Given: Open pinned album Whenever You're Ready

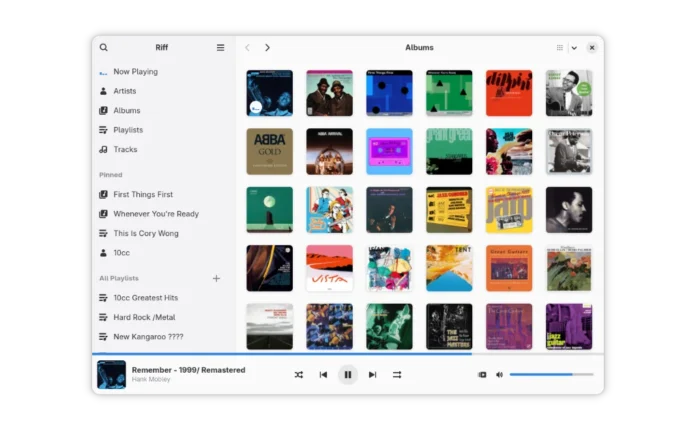Looking at the screenshot, I should click(x=162, y=214).
